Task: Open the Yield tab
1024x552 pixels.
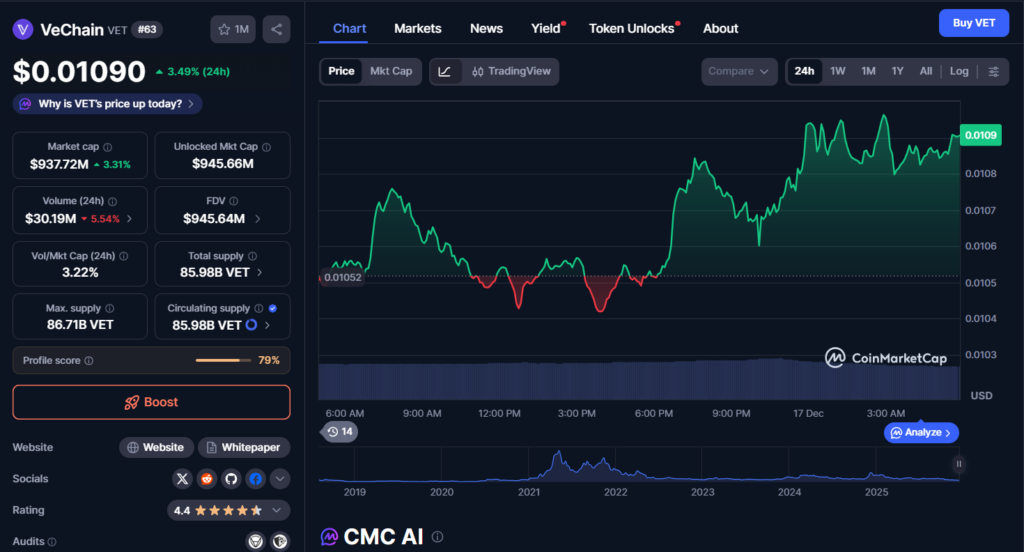Action: 546,29
